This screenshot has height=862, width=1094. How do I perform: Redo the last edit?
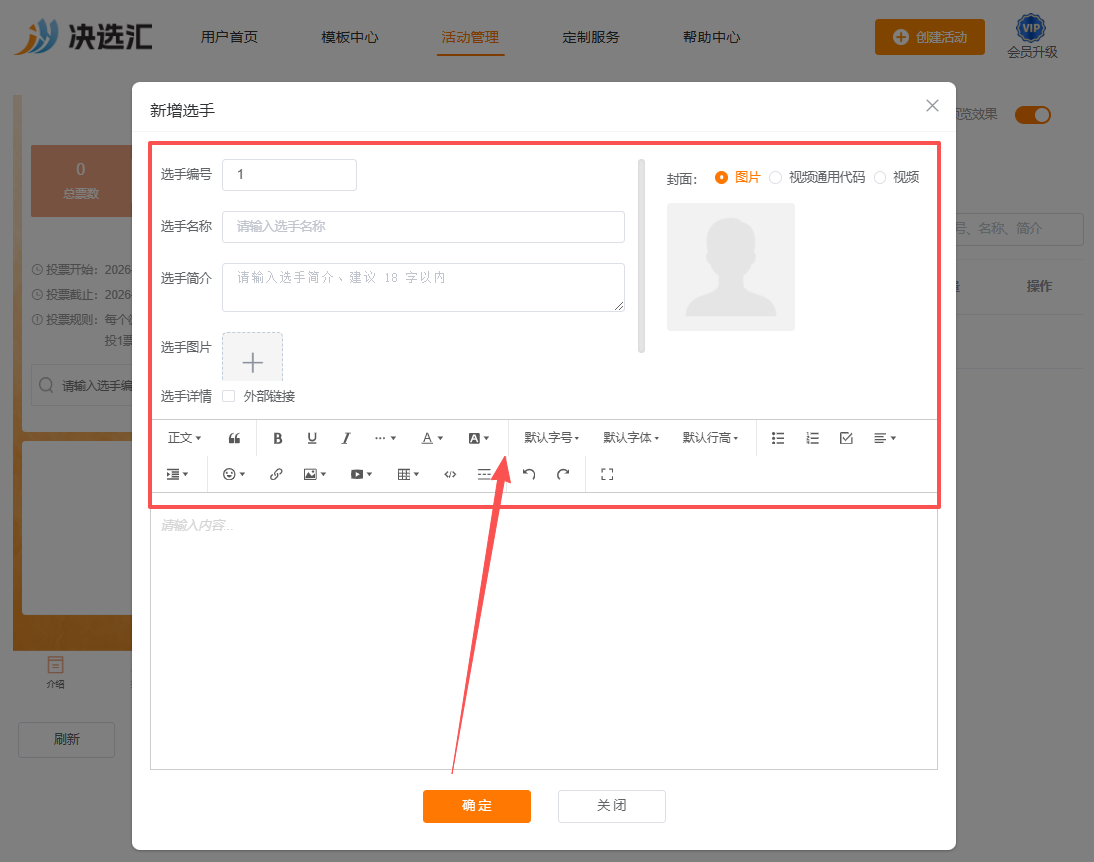[x=563, y=475]
